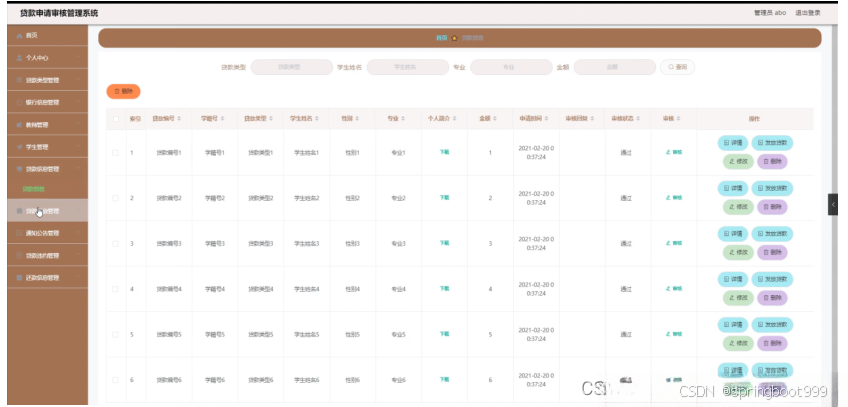848x407 pixels.
Task: Click the icon beside 贷款类型管理
Action: coord(19,80)
